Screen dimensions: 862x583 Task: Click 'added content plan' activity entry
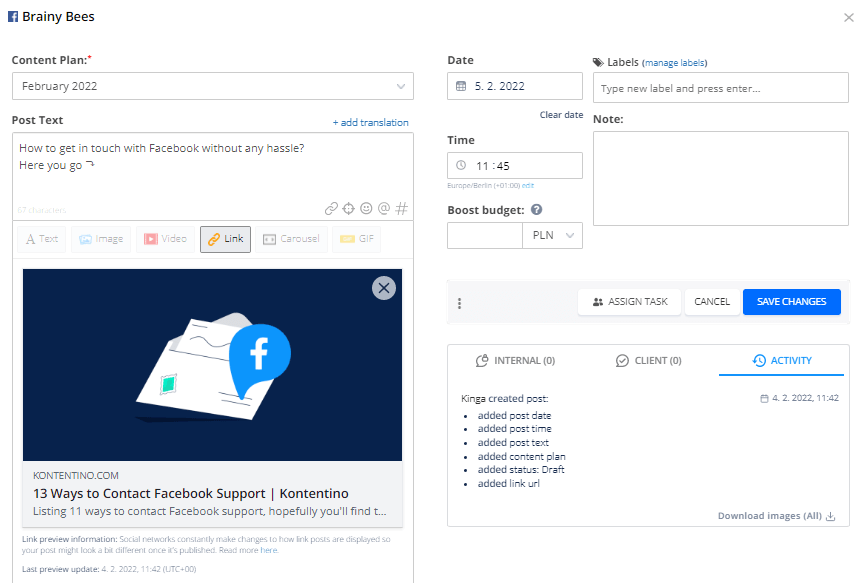click(521, 456)
